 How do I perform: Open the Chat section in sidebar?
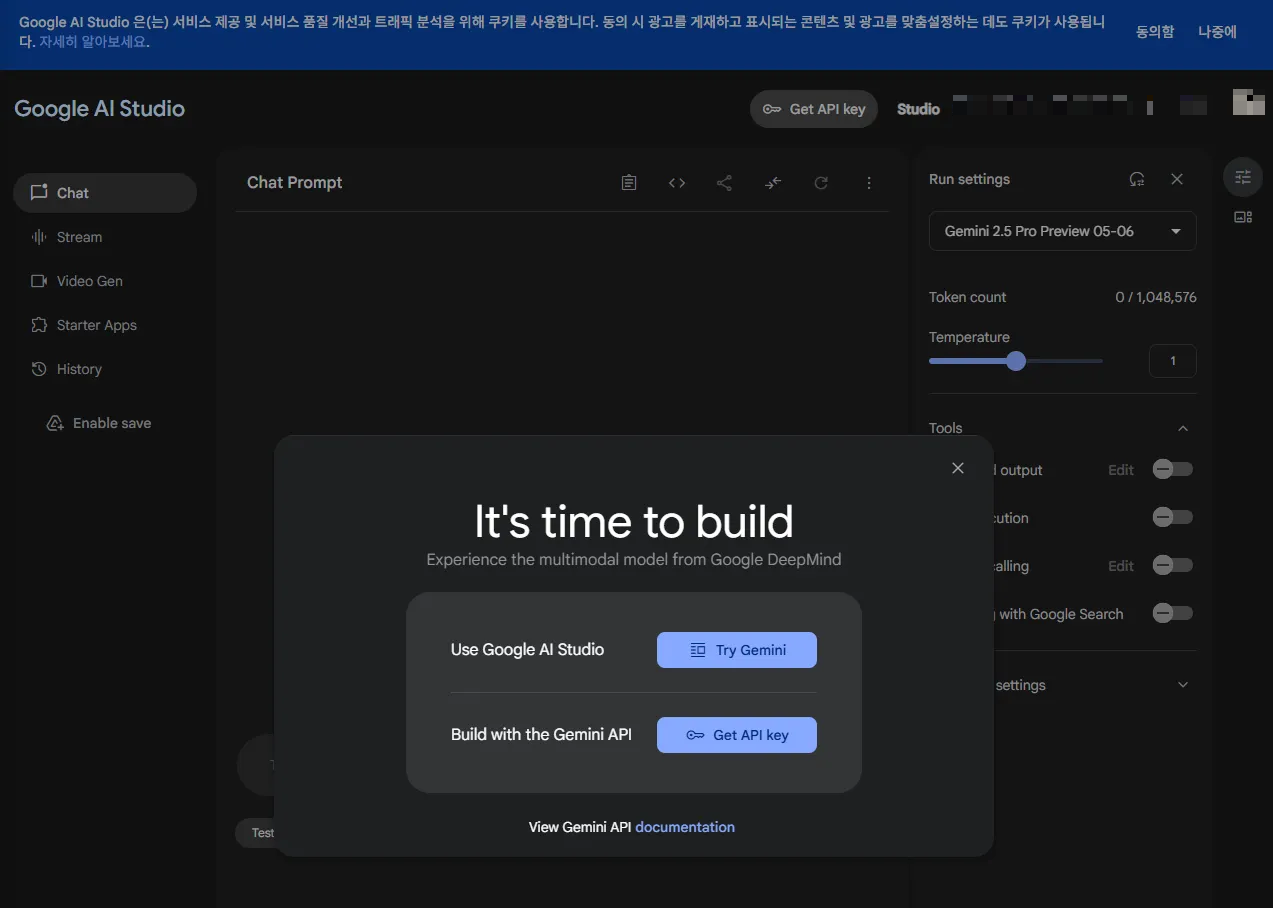click(x=105, y=193)
